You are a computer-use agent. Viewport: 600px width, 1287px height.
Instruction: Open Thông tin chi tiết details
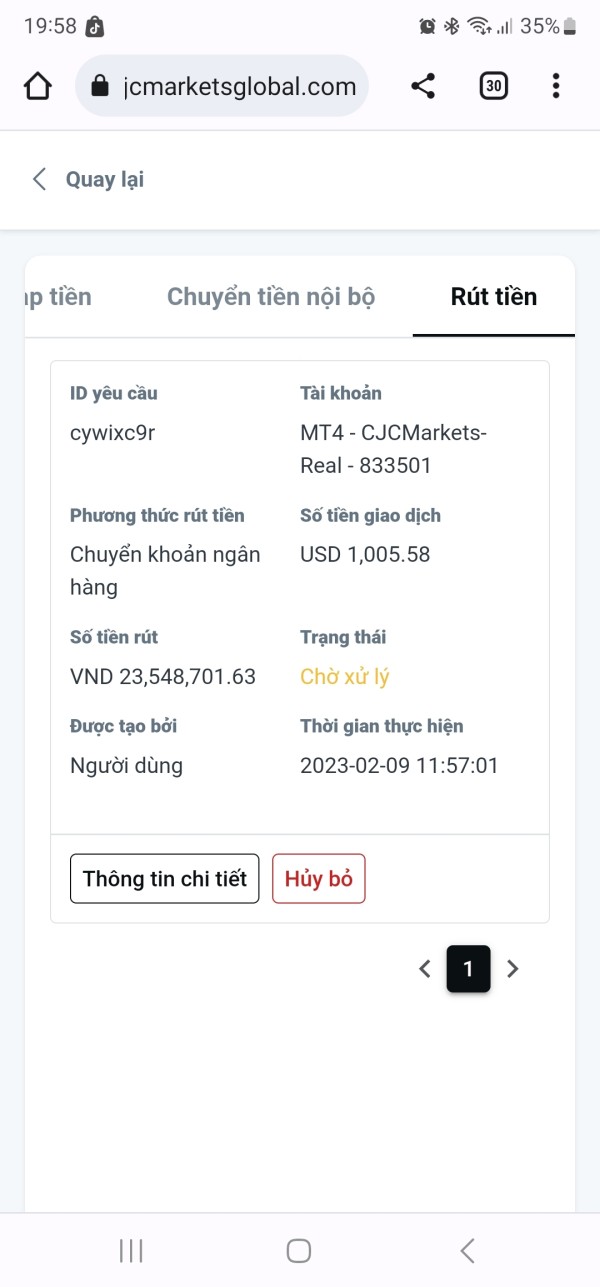pyautogui.click(x=164, y=879)
